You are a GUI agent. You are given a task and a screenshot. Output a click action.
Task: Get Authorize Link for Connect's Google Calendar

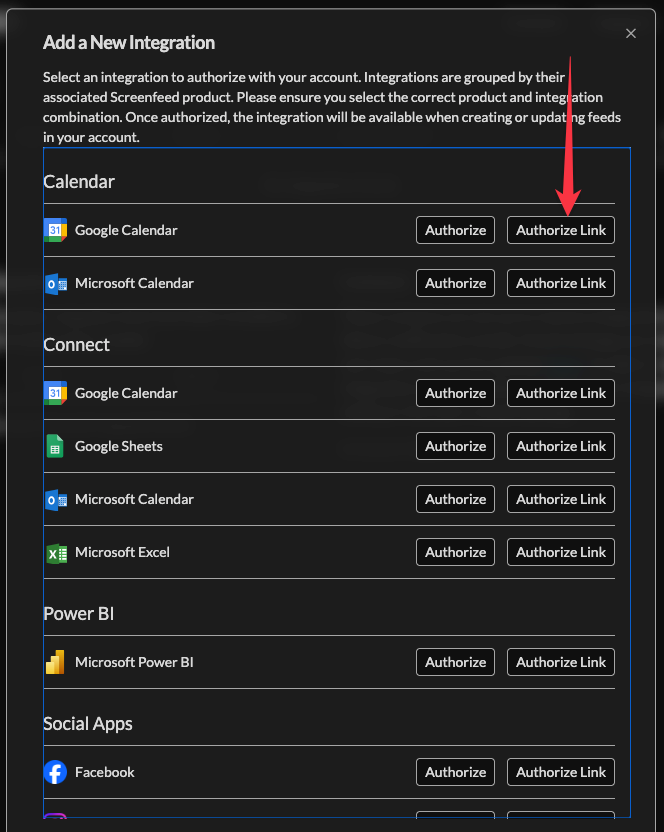560,393
